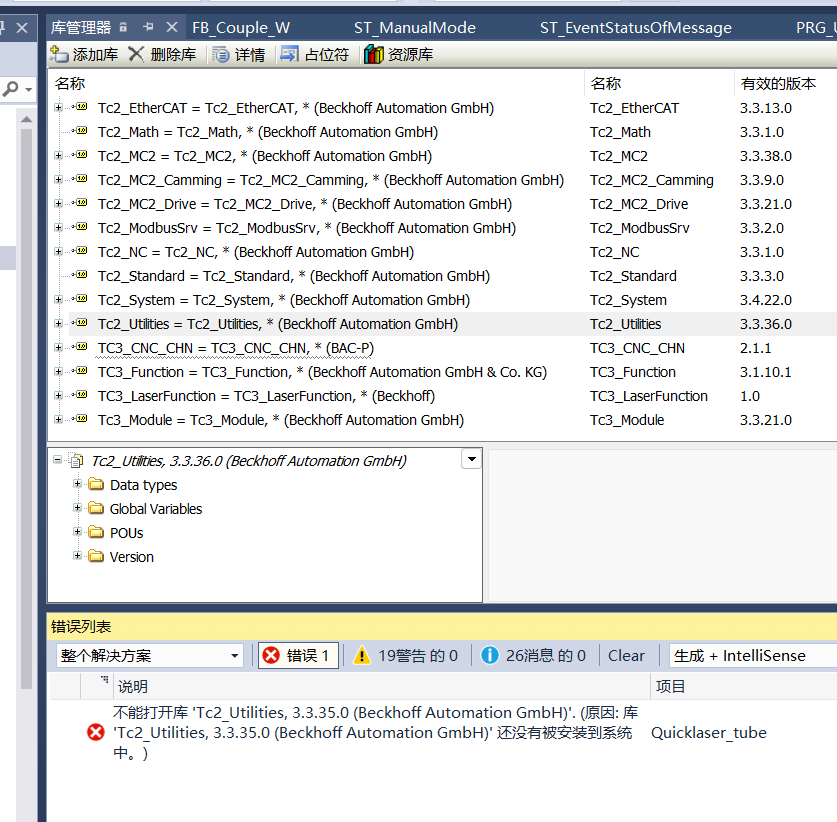Select Tc2_Math library row
Screen dimensions: 837x822
coord(267,132)
